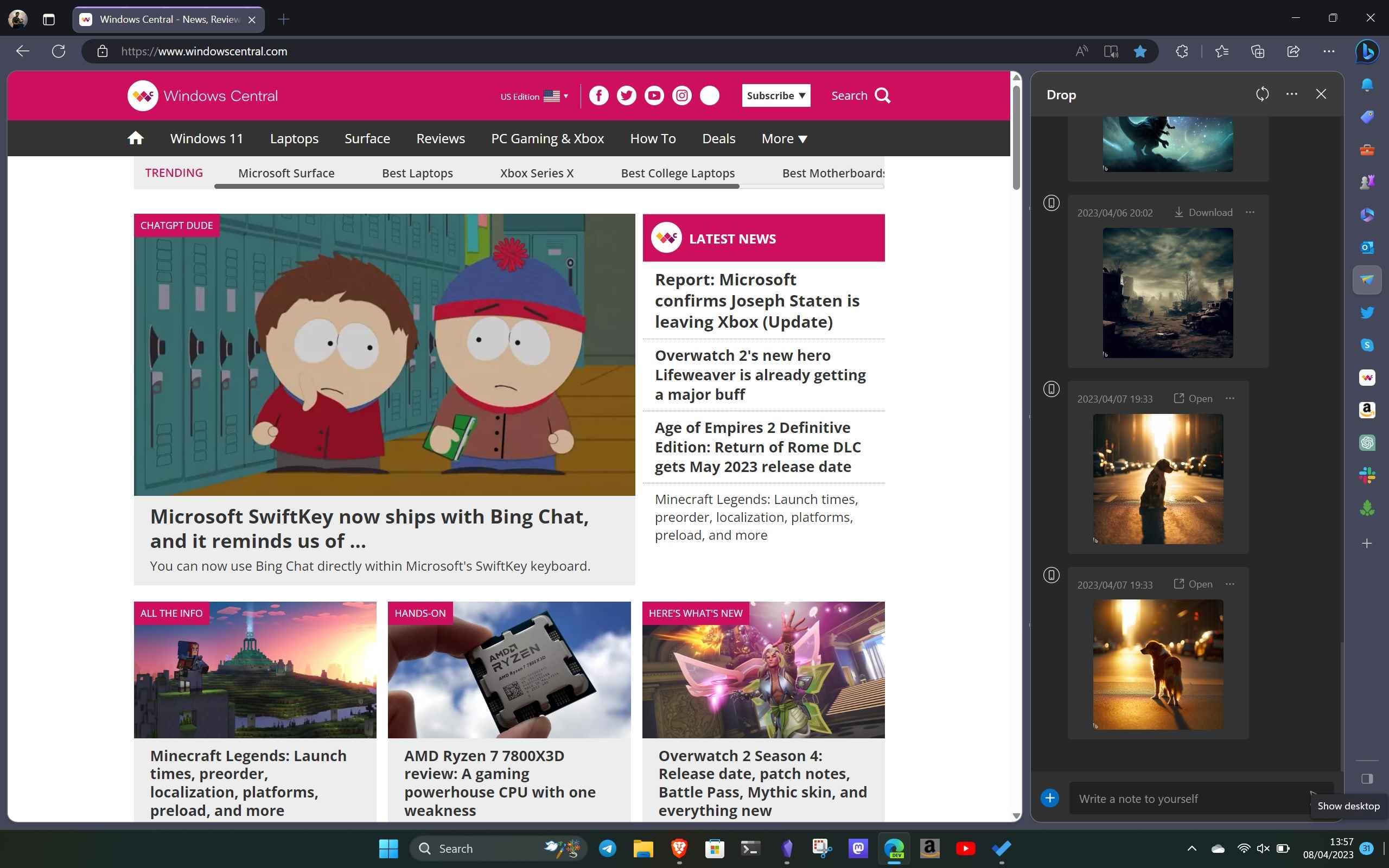Click the Joseph Staten Xbox news link
1389x868 pixels.
click(x=757, y=300)
